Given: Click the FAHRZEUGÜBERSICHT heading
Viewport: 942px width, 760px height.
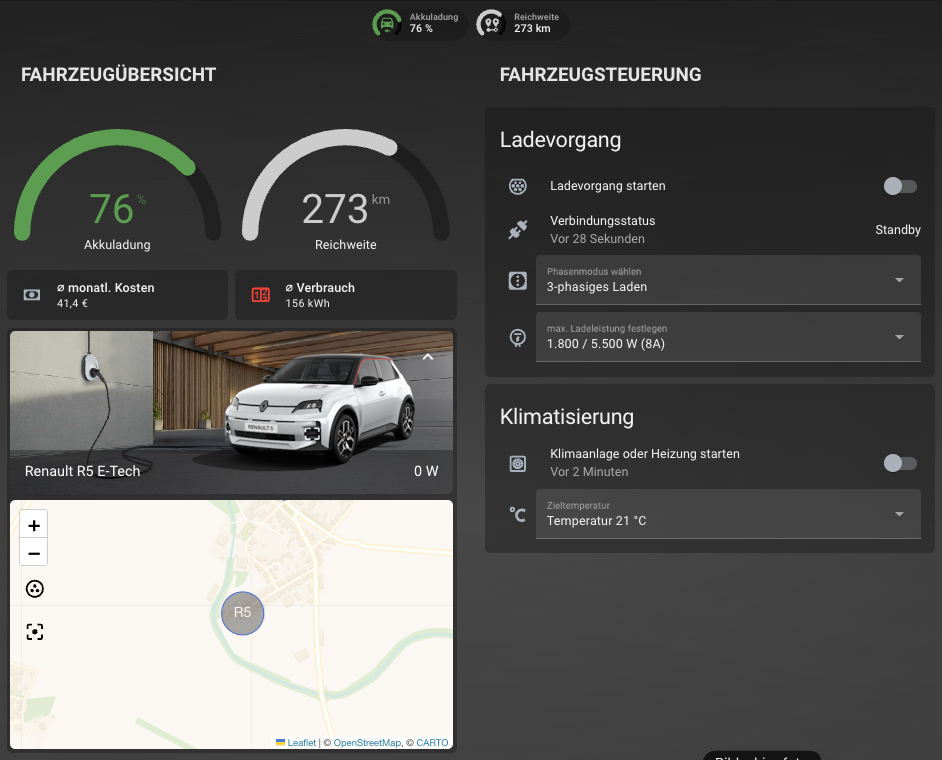Looking at the screenshot, I should pyautogui.click(x=118, y=74).
